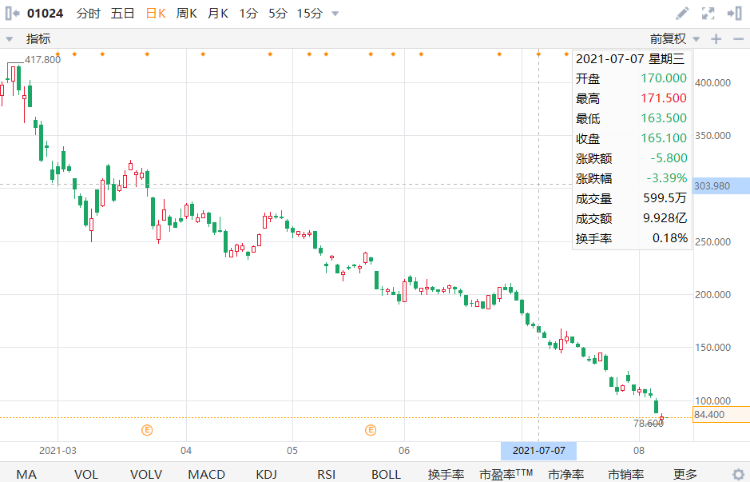
Task: Click the 涨跌幅 -3.39% value
Action: click(x=667, y=178)
